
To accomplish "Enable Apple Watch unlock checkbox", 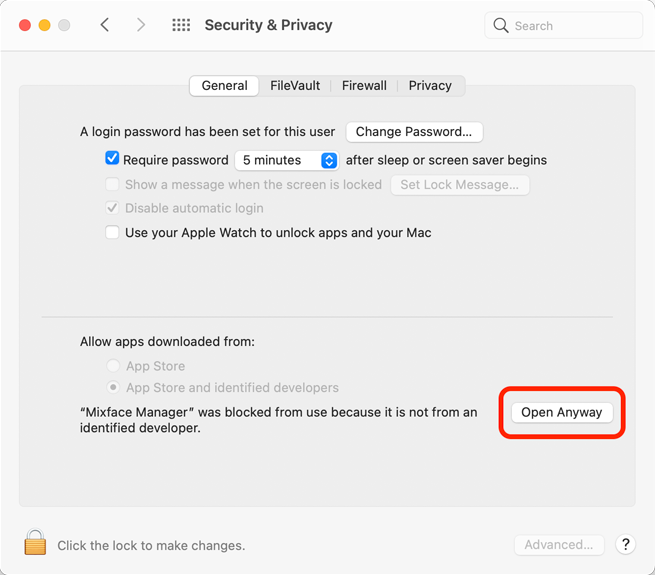I will [113, 232].
